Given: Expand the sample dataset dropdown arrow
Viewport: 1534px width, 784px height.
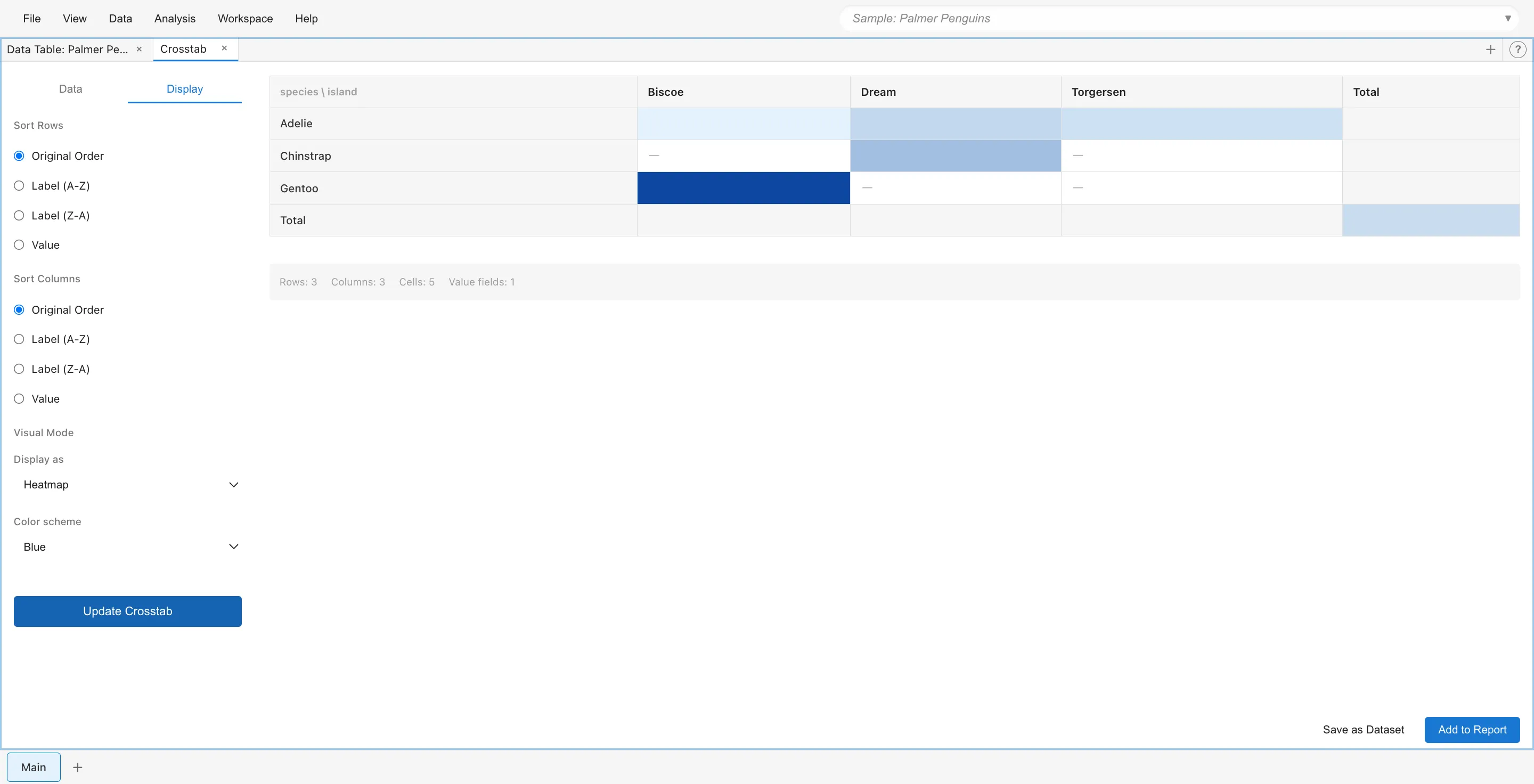Looking at the screenshot, I should [x=1507, y=19].
